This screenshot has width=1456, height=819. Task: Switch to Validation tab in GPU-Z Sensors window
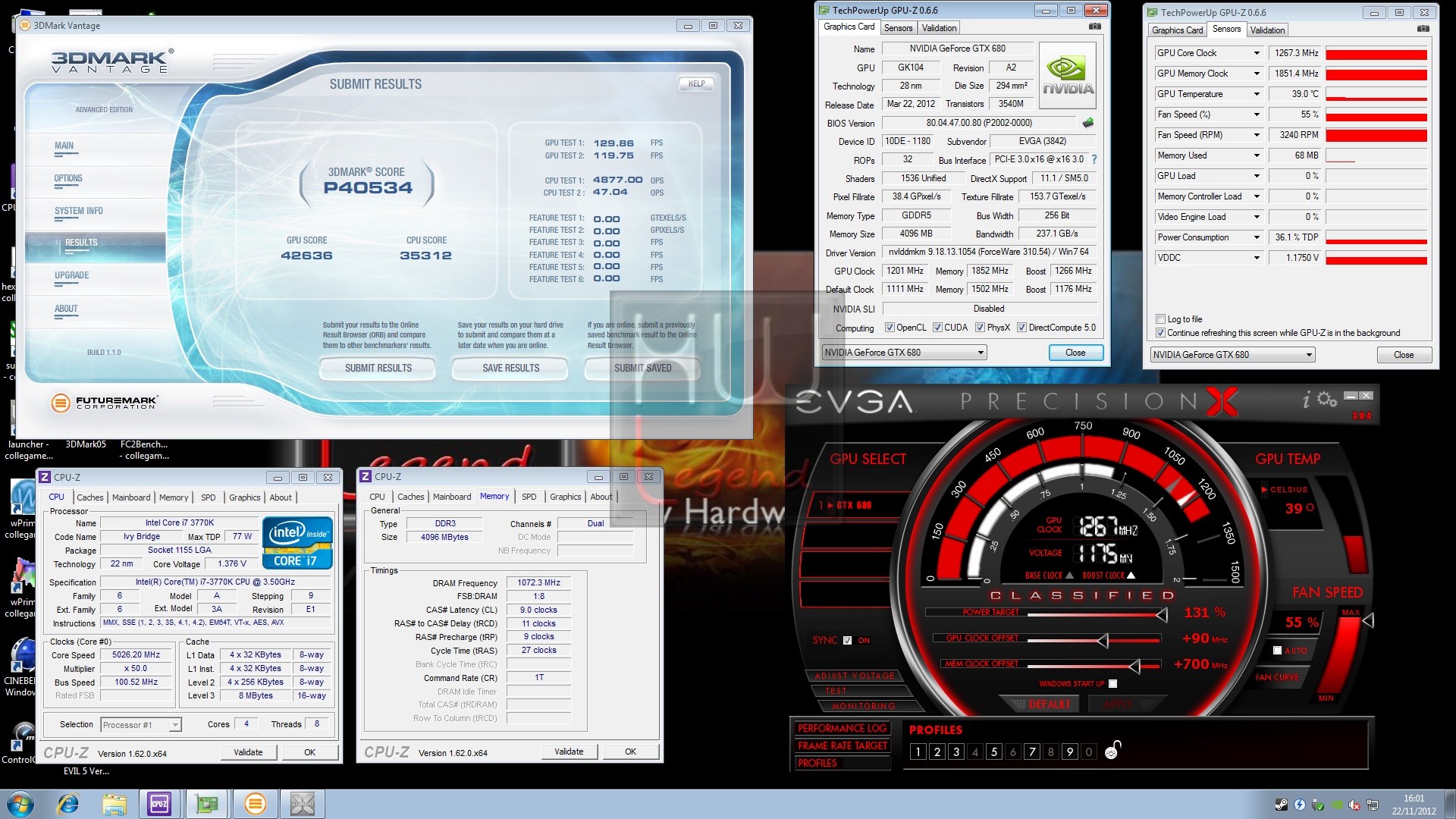[1267, 30]
